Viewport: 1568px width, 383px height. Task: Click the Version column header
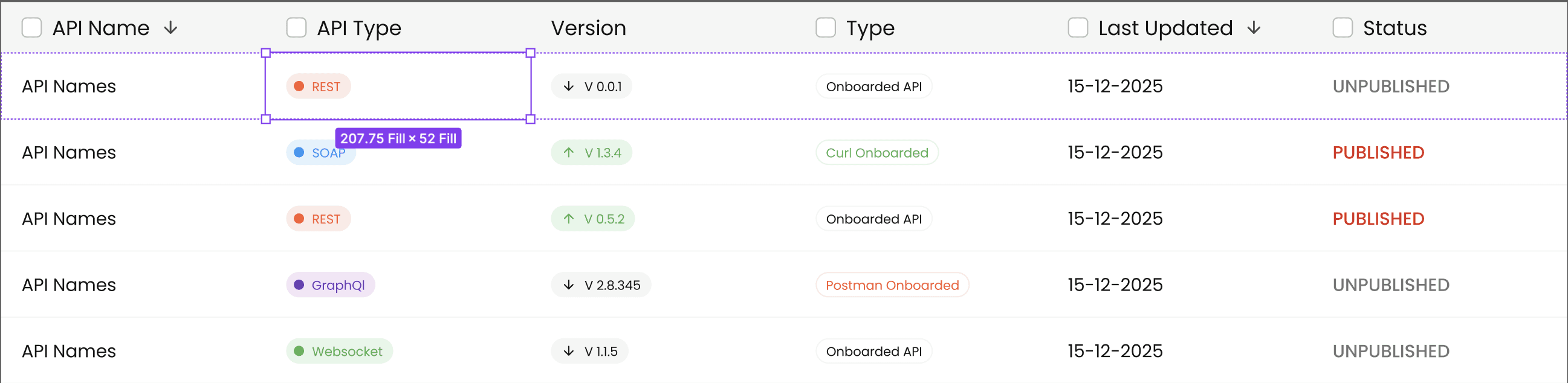click(x=588, y=28)
